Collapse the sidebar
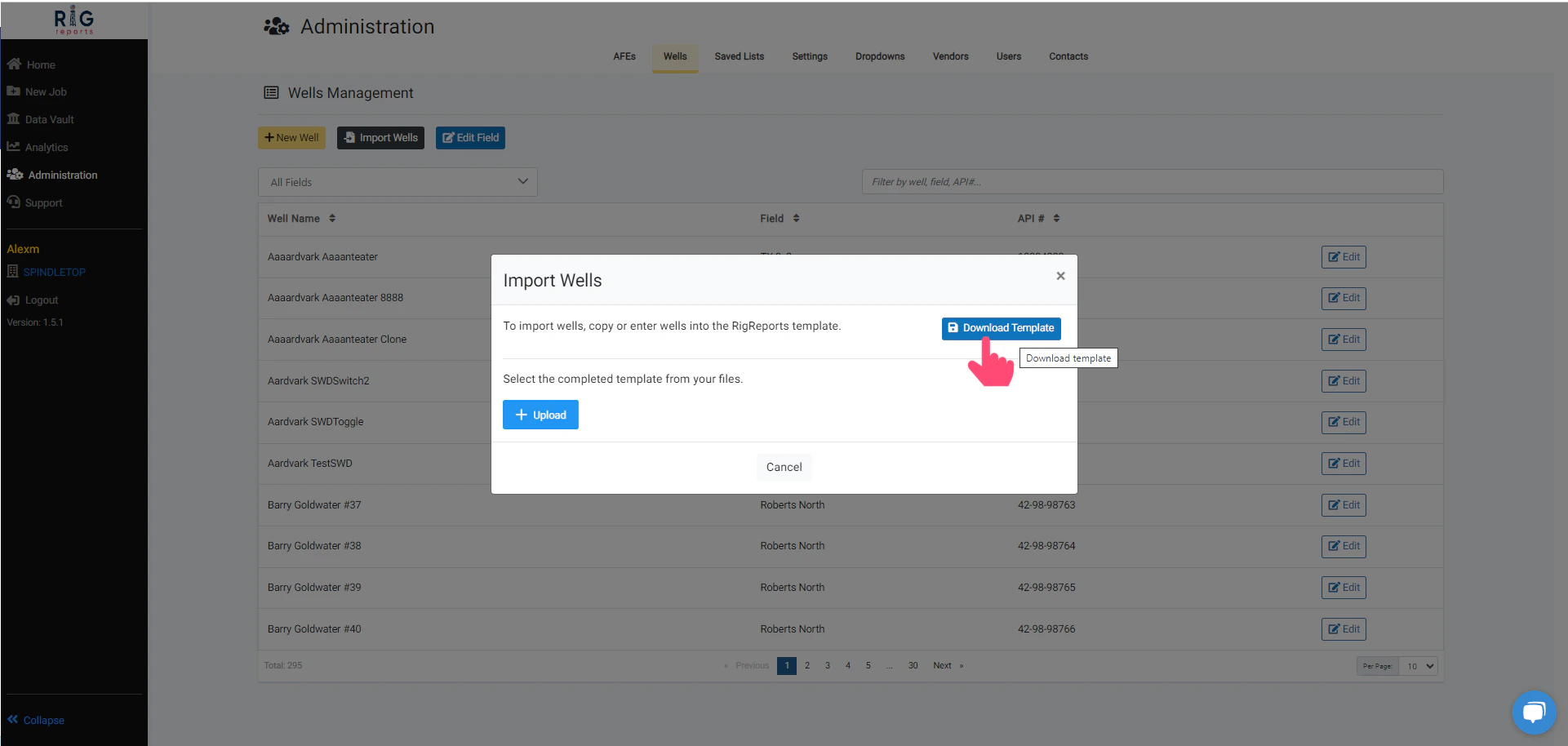The width and height of the screenshot is (1568, 746). (x=36, y=720)
